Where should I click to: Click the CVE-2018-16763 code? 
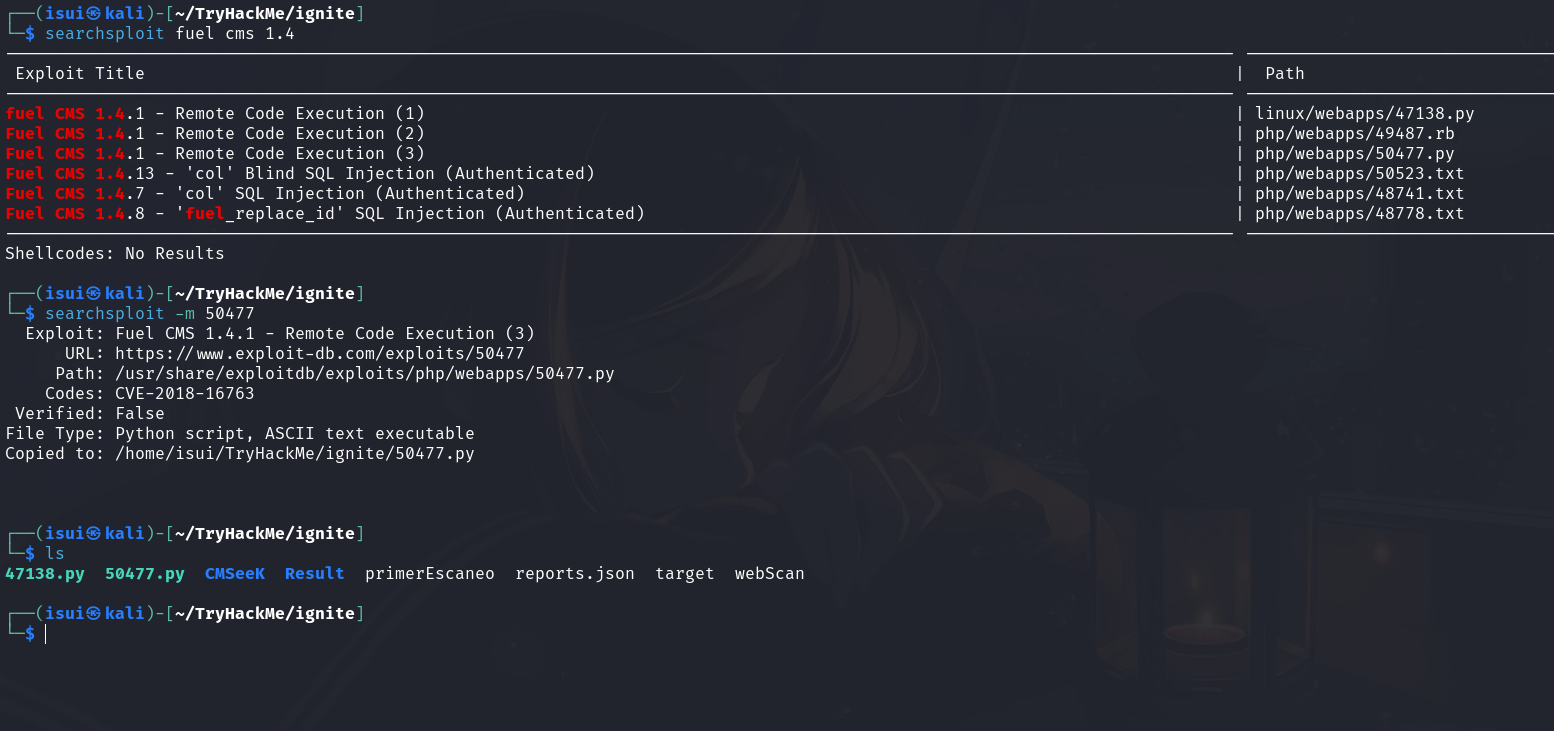click(x=185, y=393)
